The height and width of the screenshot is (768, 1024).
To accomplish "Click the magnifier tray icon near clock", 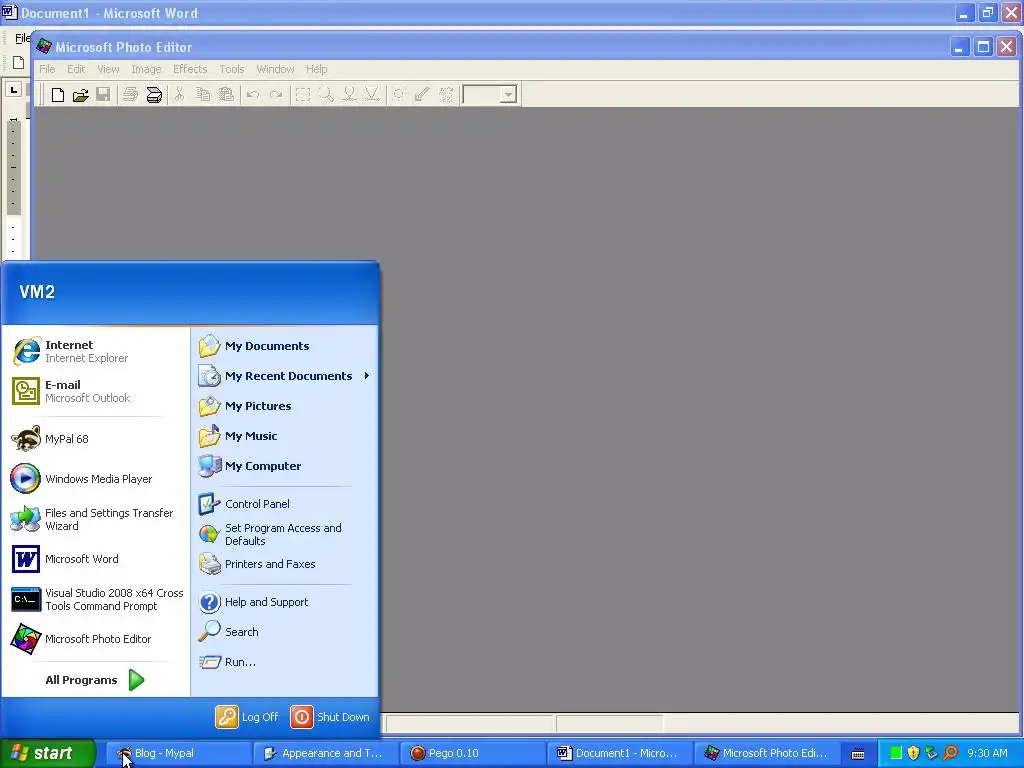I will [x=950, y=753].
